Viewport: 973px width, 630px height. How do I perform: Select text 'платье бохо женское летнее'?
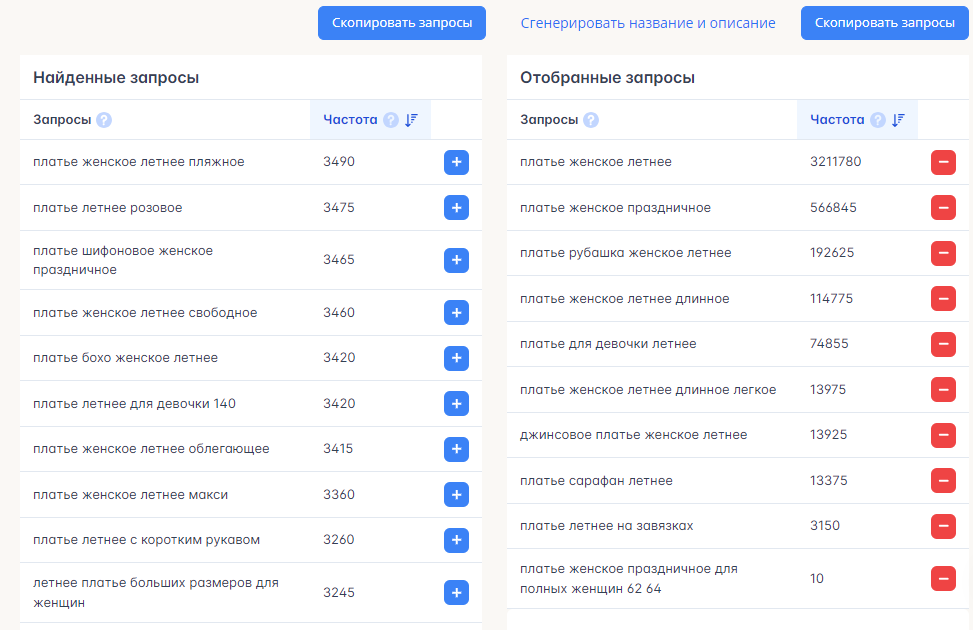tap(125, 358)
